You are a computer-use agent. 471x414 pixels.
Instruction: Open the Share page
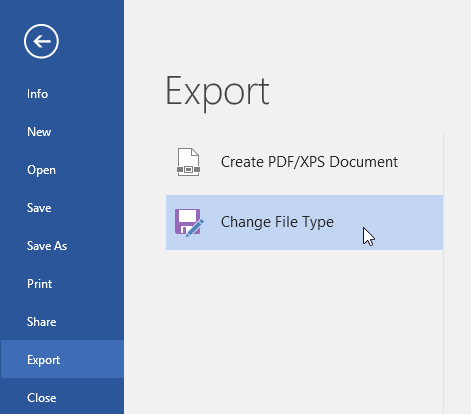pos(41,322)
